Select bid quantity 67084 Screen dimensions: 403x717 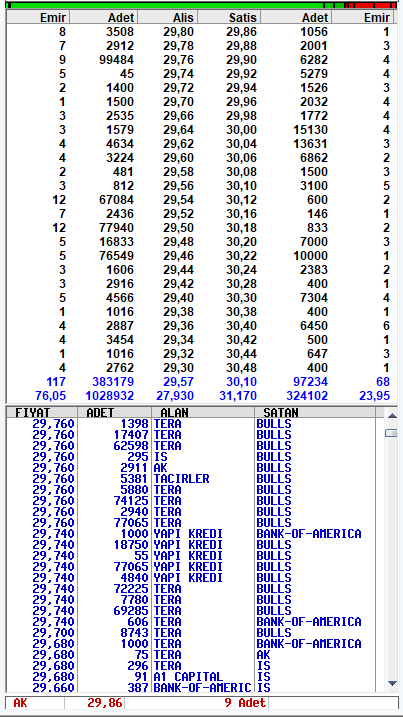tap(116, 200)
